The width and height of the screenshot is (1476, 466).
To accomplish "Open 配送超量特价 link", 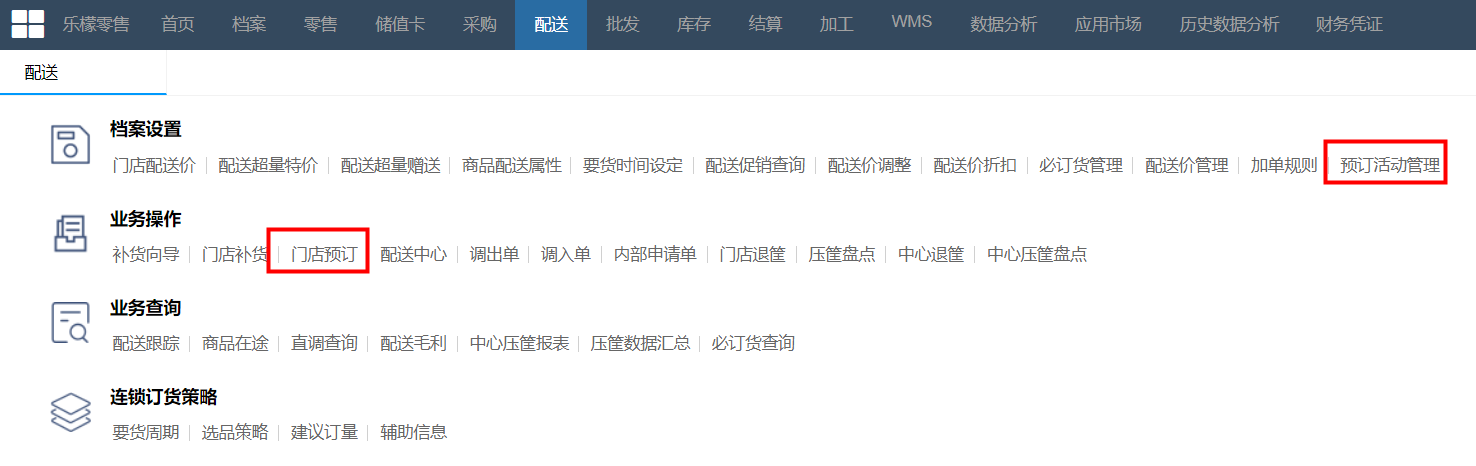I will [x=268, y=165].
